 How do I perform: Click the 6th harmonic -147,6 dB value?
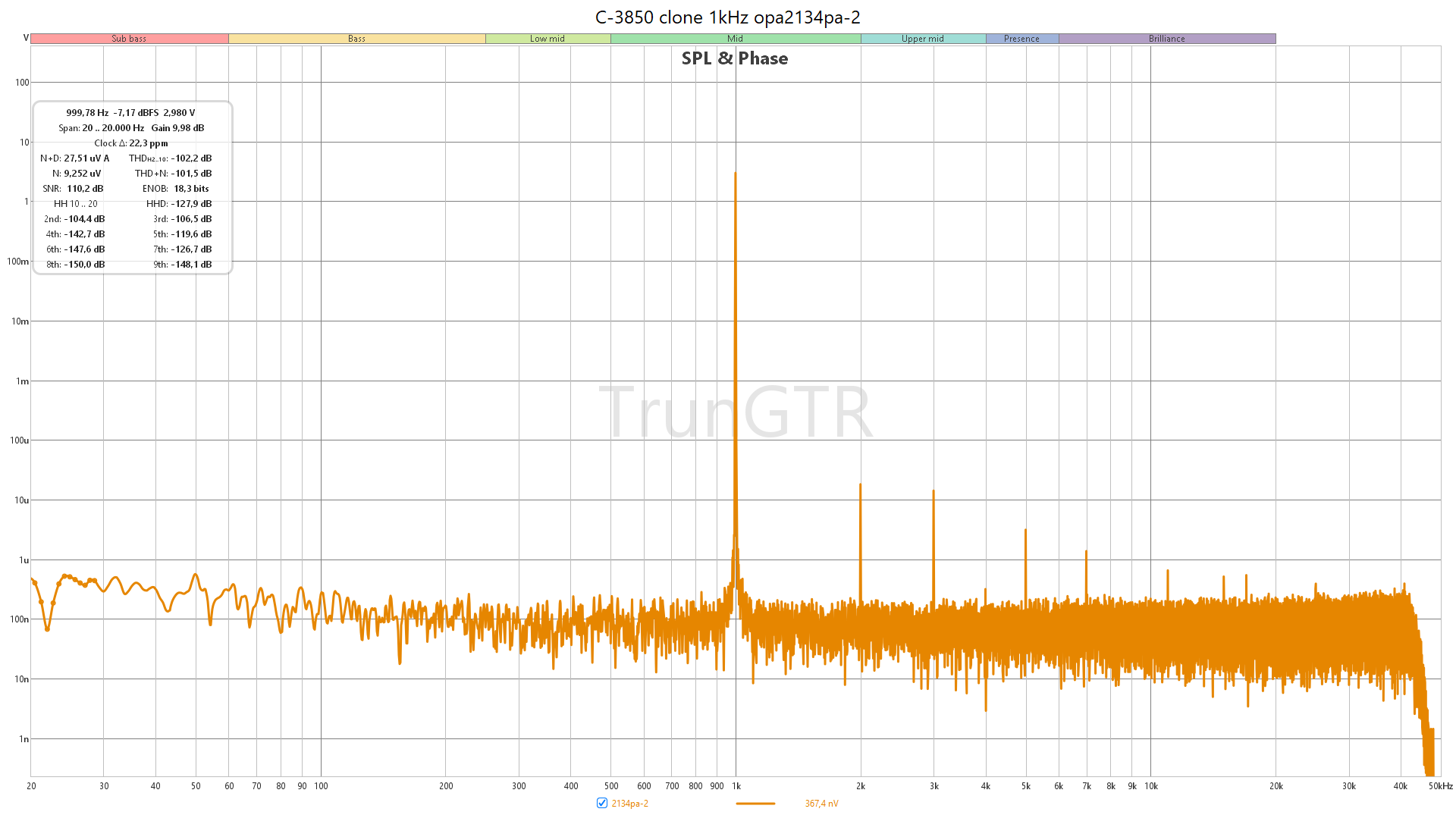point(85,249)
